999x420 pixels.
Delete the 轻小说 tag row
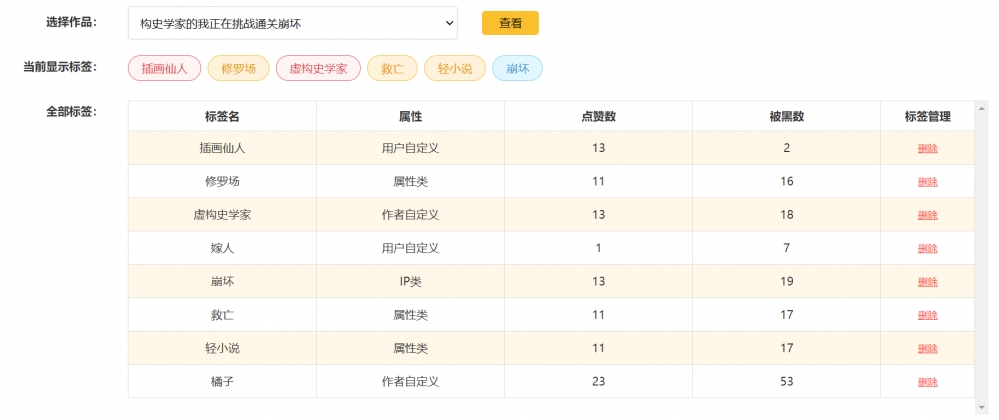click(927, 349)
